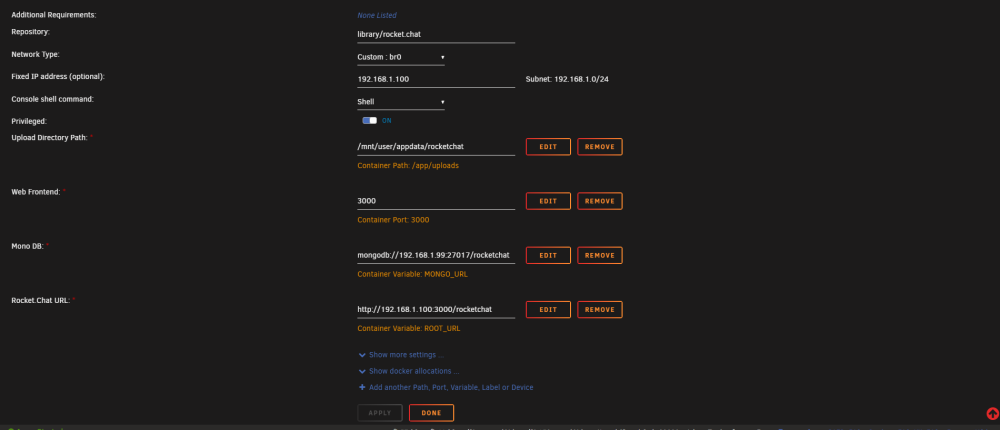
Task: Click the Mono DB mongodb URL field
Action: (x=436, y=255)
